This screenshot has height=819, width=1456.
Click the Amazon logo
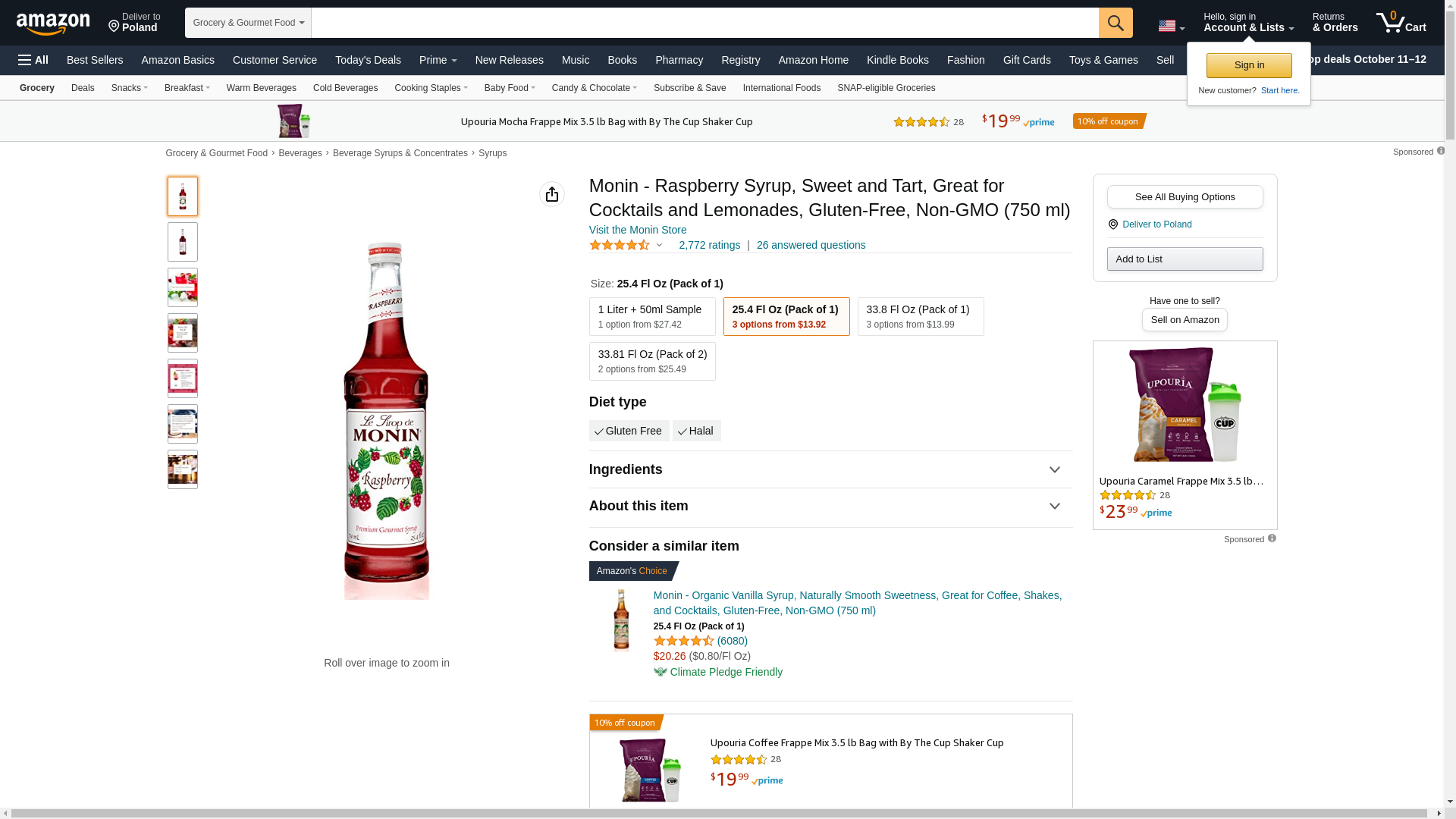pyautogui.click(x=53, y=24)
